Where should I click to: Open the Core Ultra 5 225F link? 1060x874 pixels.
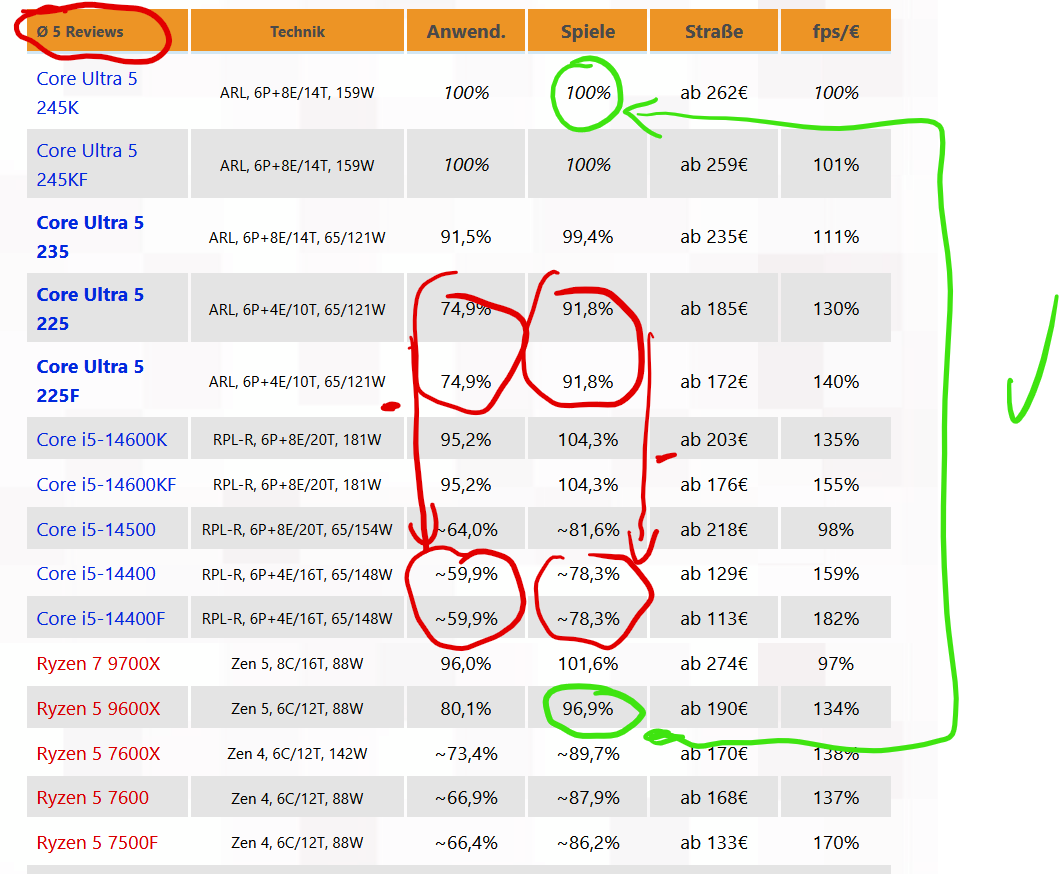tap(90, 381)
